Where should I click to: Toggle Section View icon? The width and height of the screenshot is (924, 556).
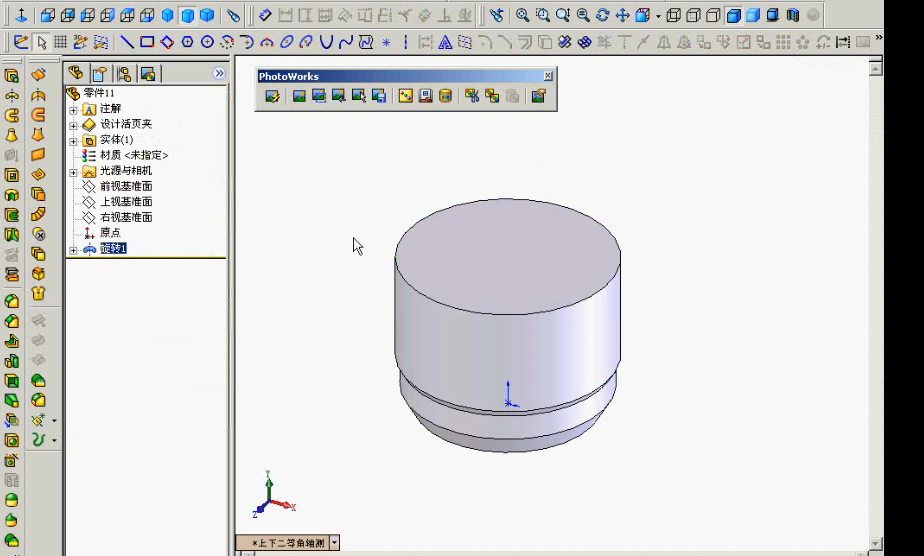793,15
